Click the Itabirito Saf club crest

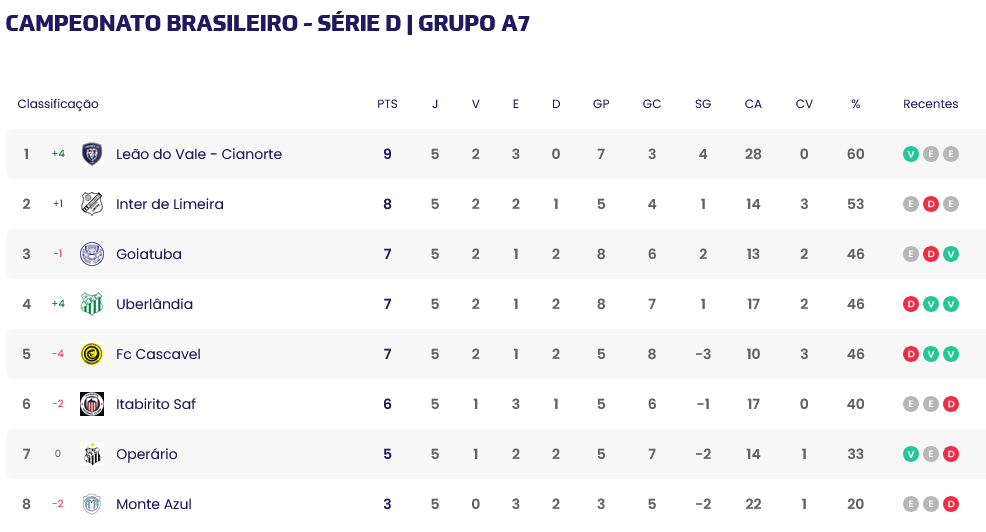(x=92, y=404)
